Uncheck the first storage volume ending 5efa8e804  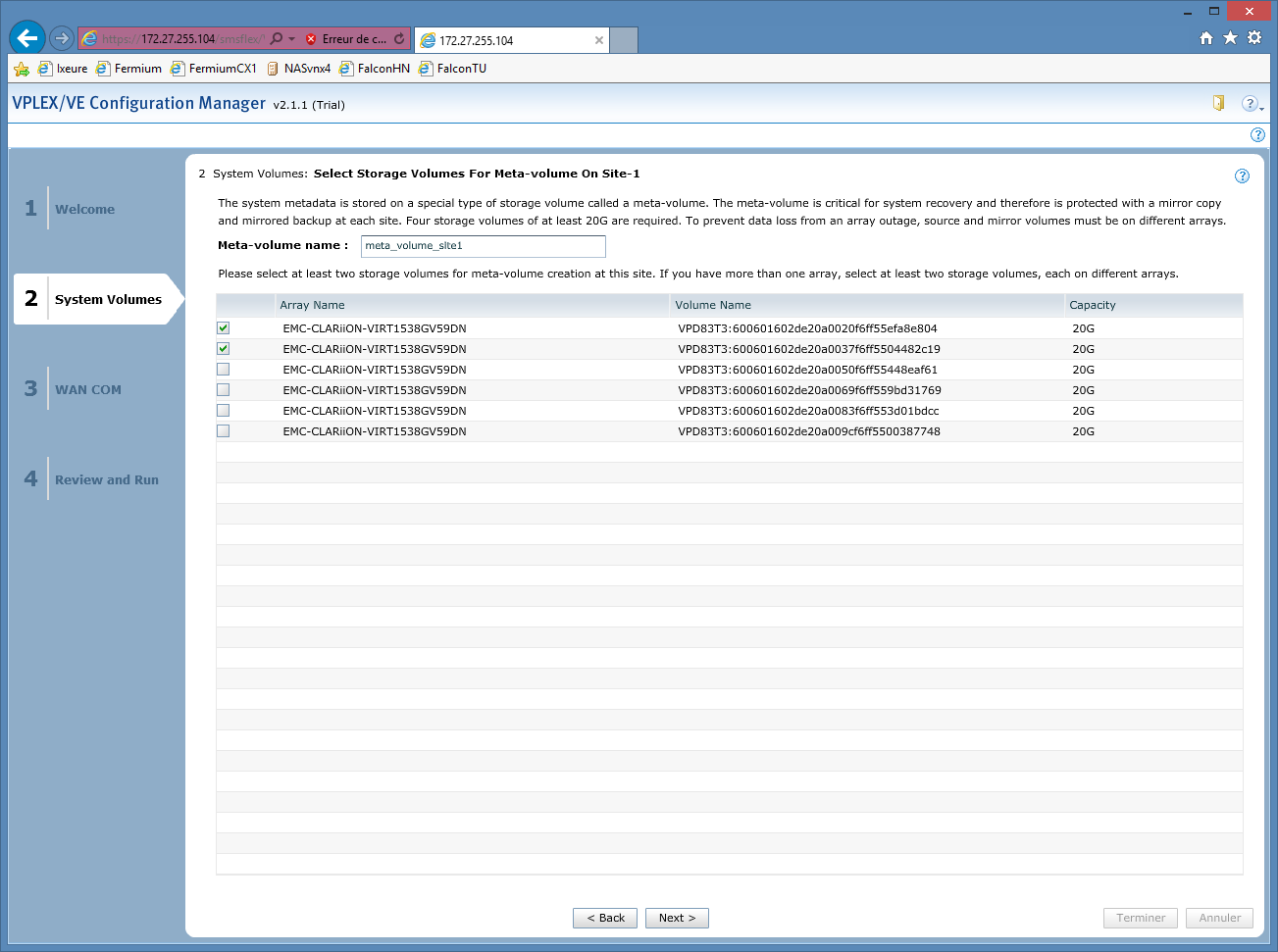point(224,328)
